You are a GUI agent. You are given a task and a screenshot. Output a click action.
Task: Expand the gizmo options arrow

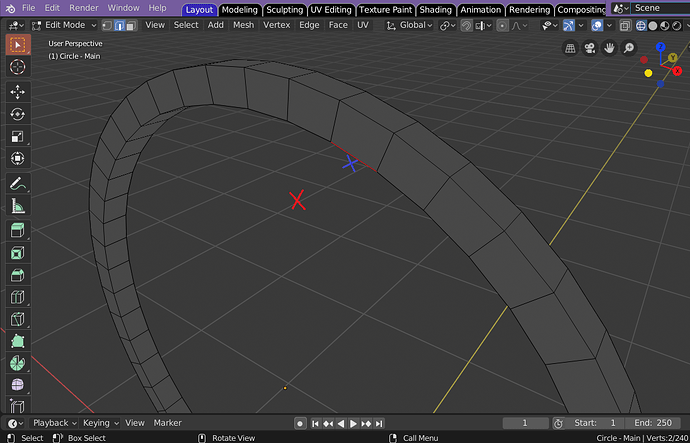(581, 26)
